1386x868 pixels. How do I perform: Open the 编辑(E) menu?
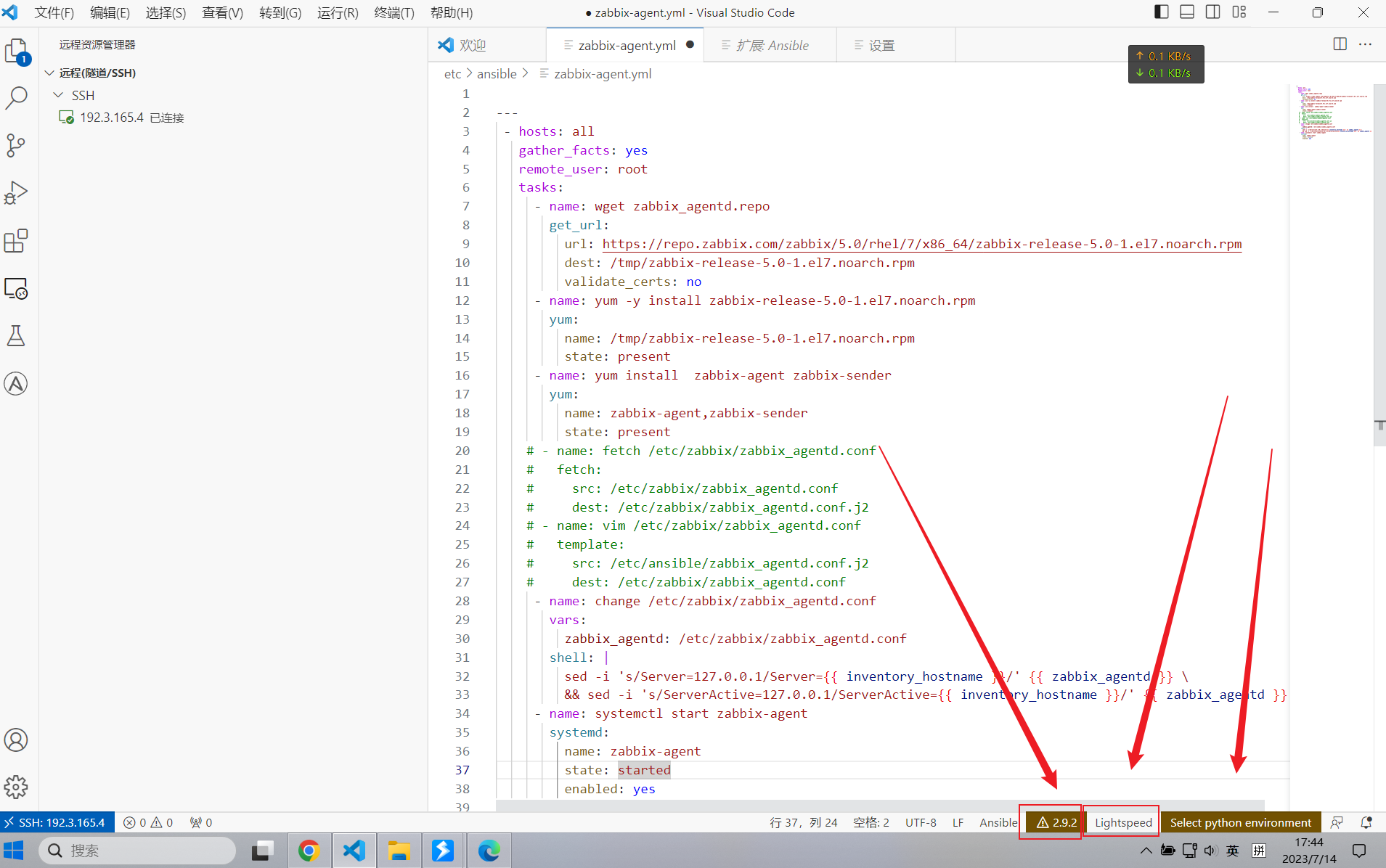point(110,12)
